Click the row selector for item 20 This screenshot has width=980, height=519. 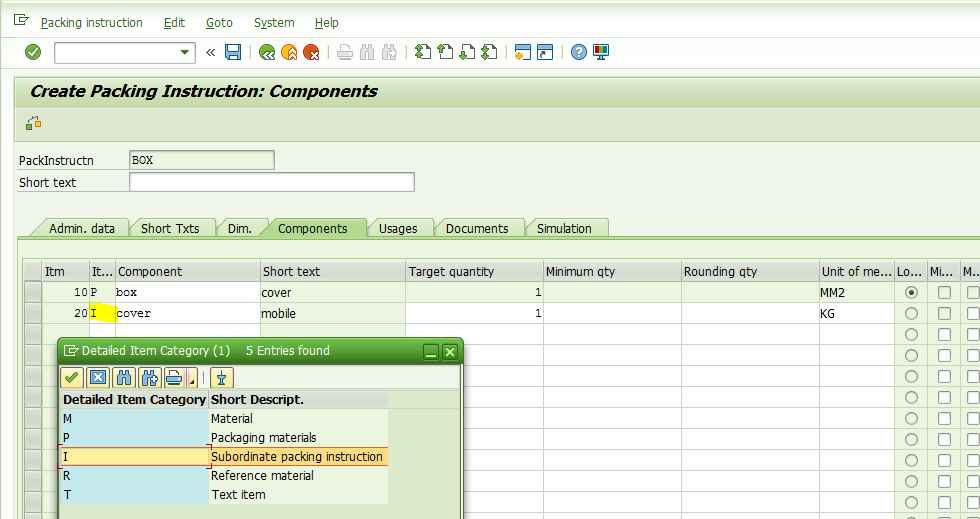[x=32, y=313]
